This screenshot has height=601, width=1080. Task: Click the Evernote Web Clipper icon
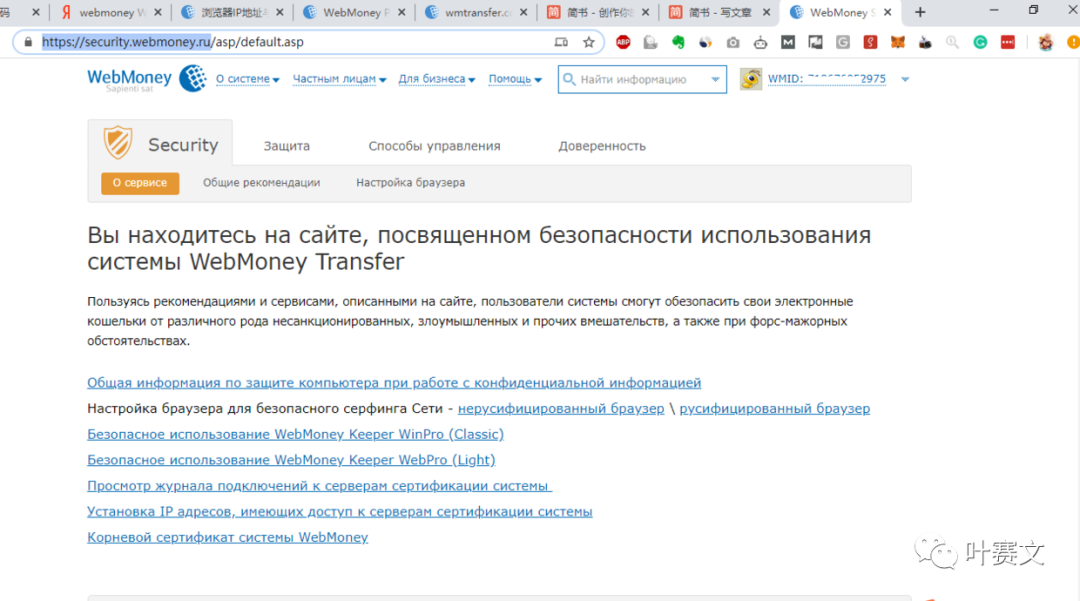pyautogui.click(x=680, y=43)
